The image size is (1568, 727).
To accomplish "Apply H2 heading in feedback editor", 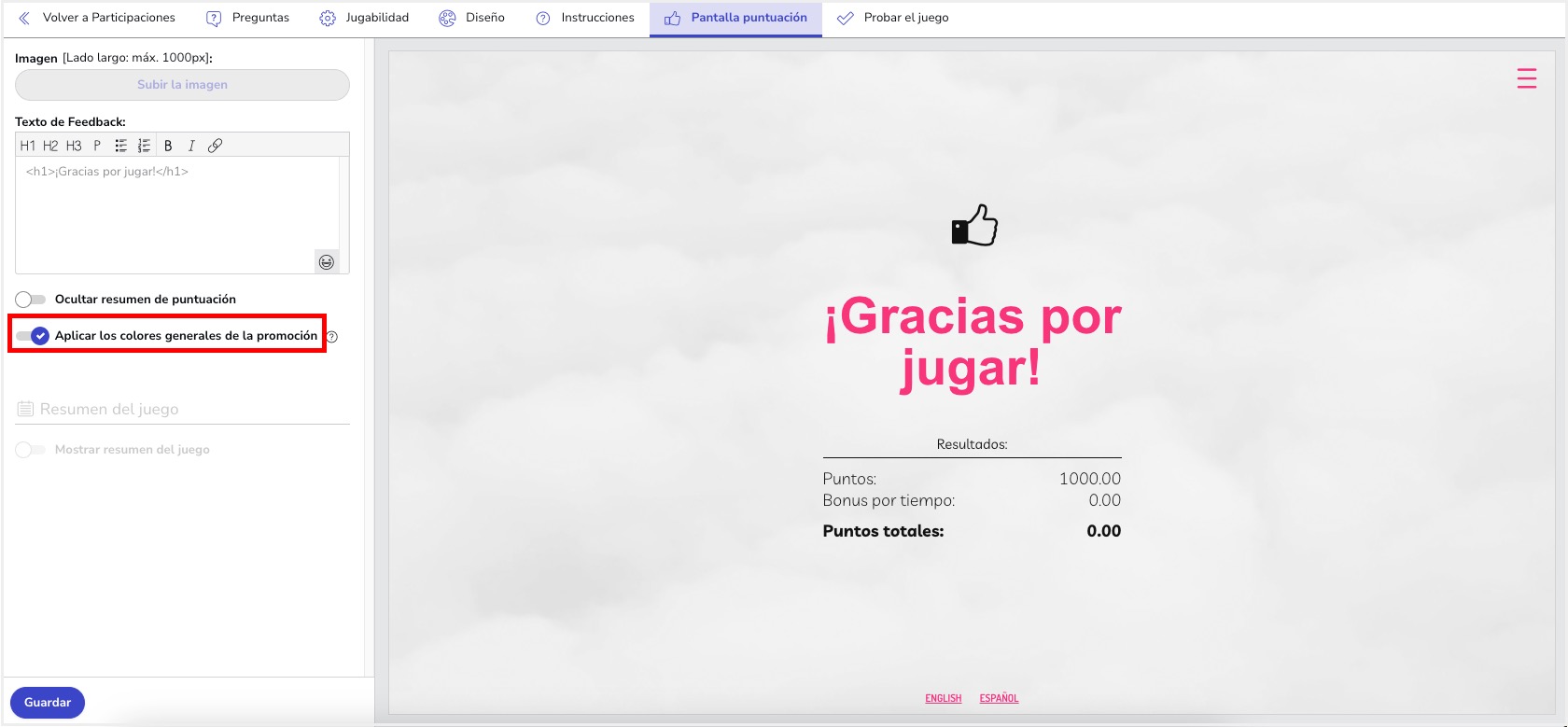I will pos(50,146).
